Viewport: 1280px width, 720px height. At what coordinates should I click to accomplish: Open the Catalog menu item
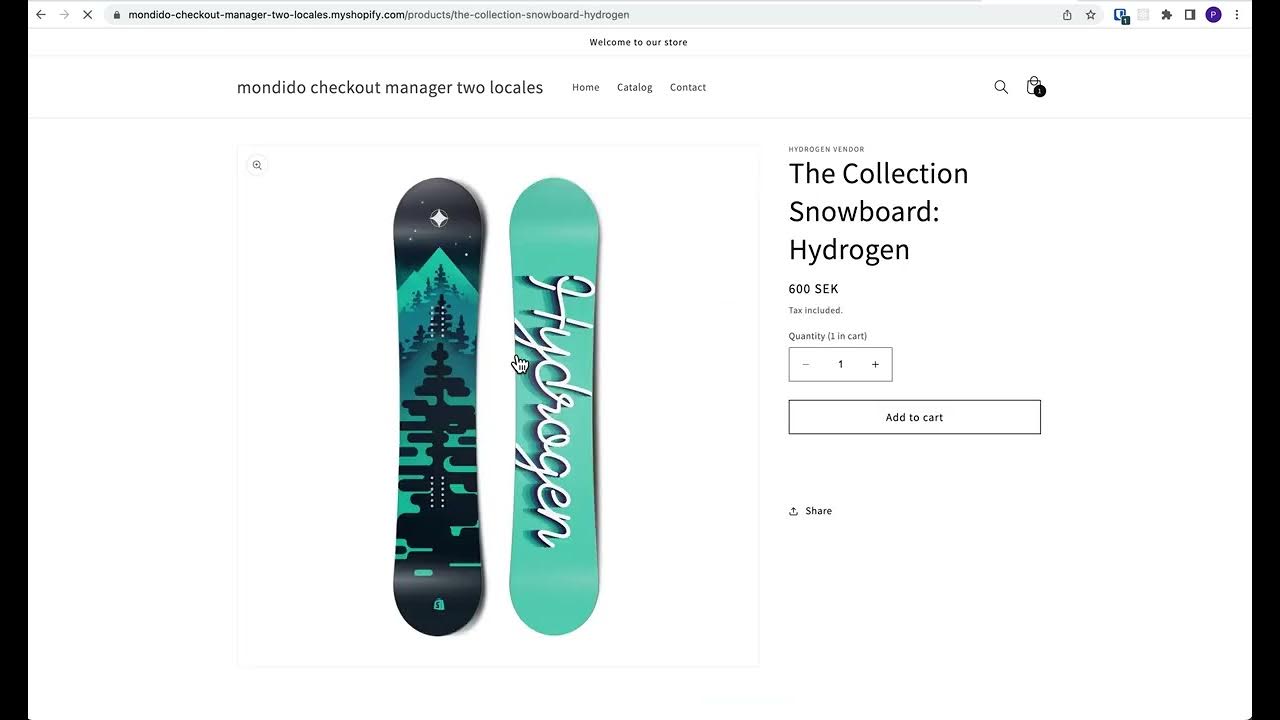point(634,88)
